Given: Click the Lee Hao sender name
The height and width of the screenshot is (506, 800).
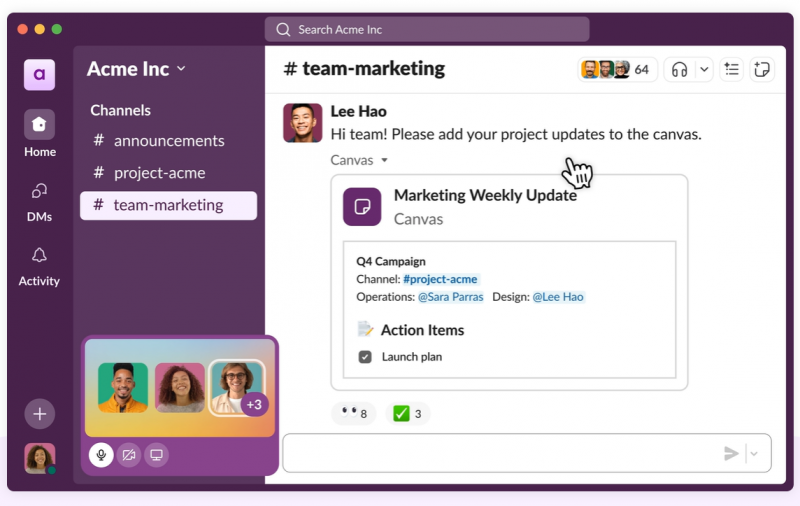Looking at the screenshot, I should [x=359, y=111].
